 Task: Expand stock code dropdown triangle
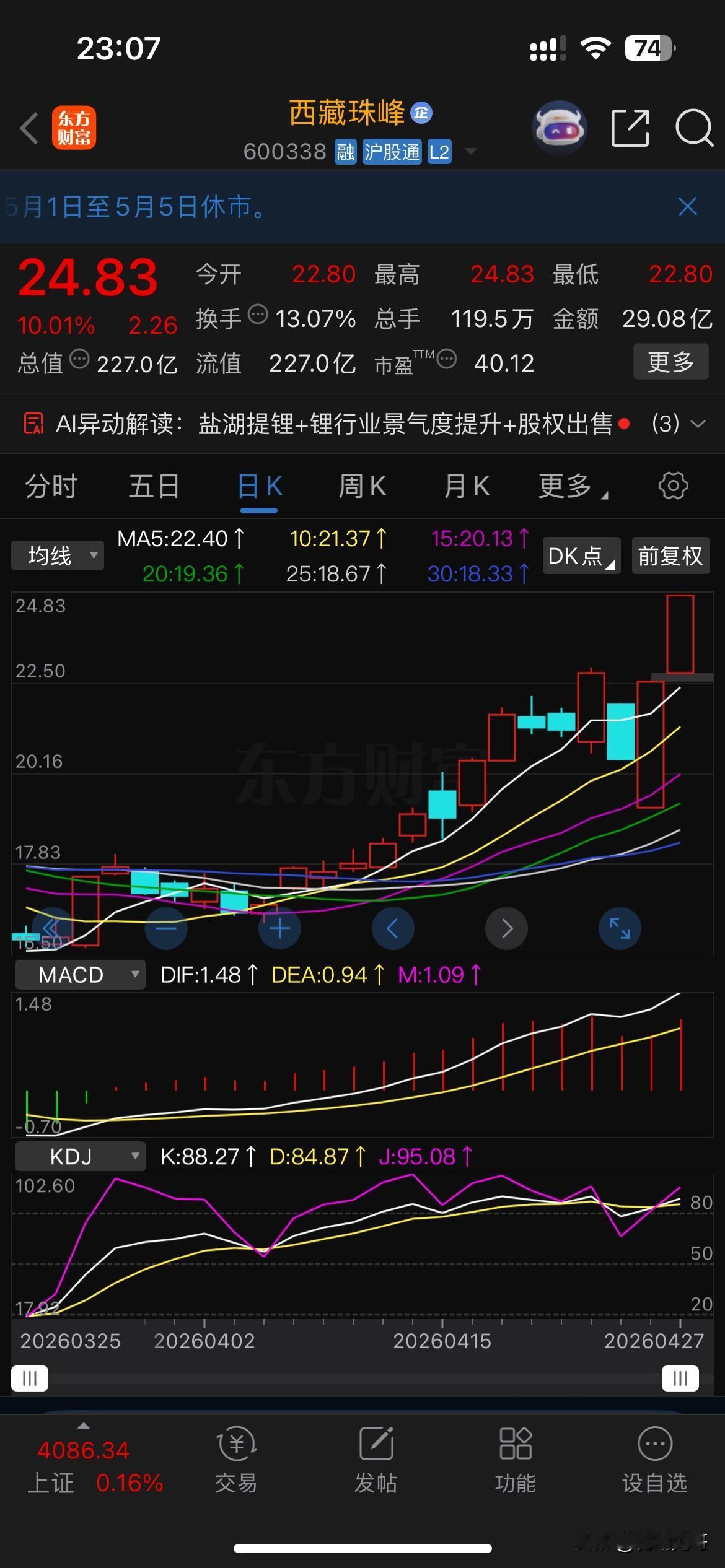click(x=470, y=151)
